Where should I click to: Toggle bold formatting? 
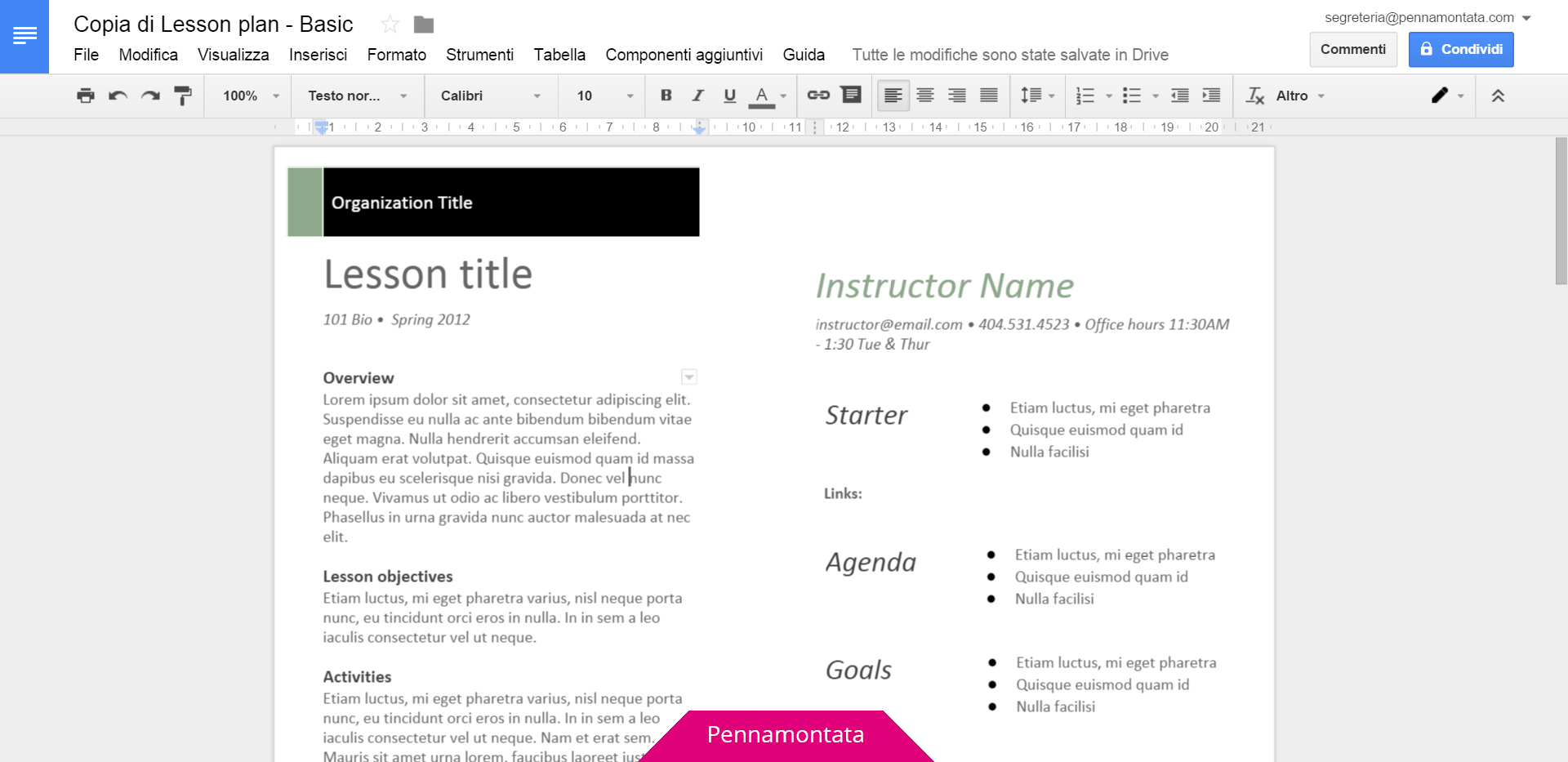pos(666,96)
